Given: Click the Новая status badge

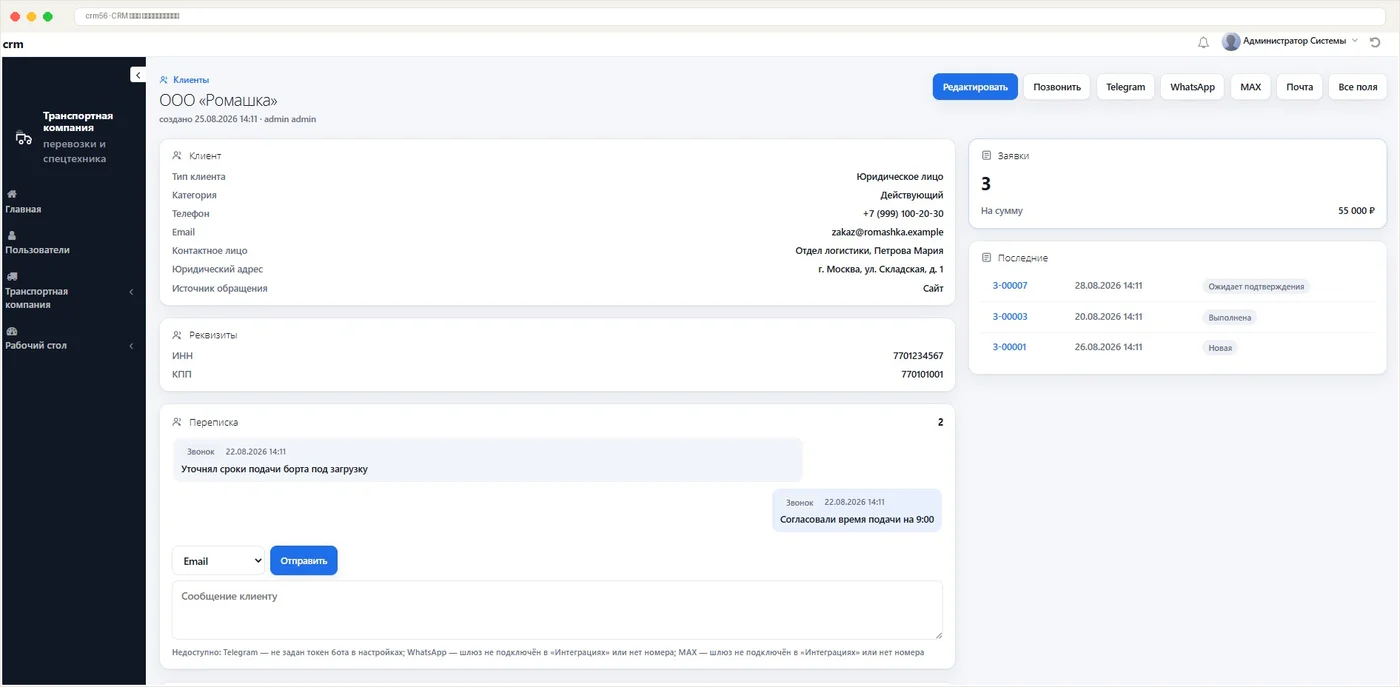Looking at the screenshot, I should coord(1220,348).
